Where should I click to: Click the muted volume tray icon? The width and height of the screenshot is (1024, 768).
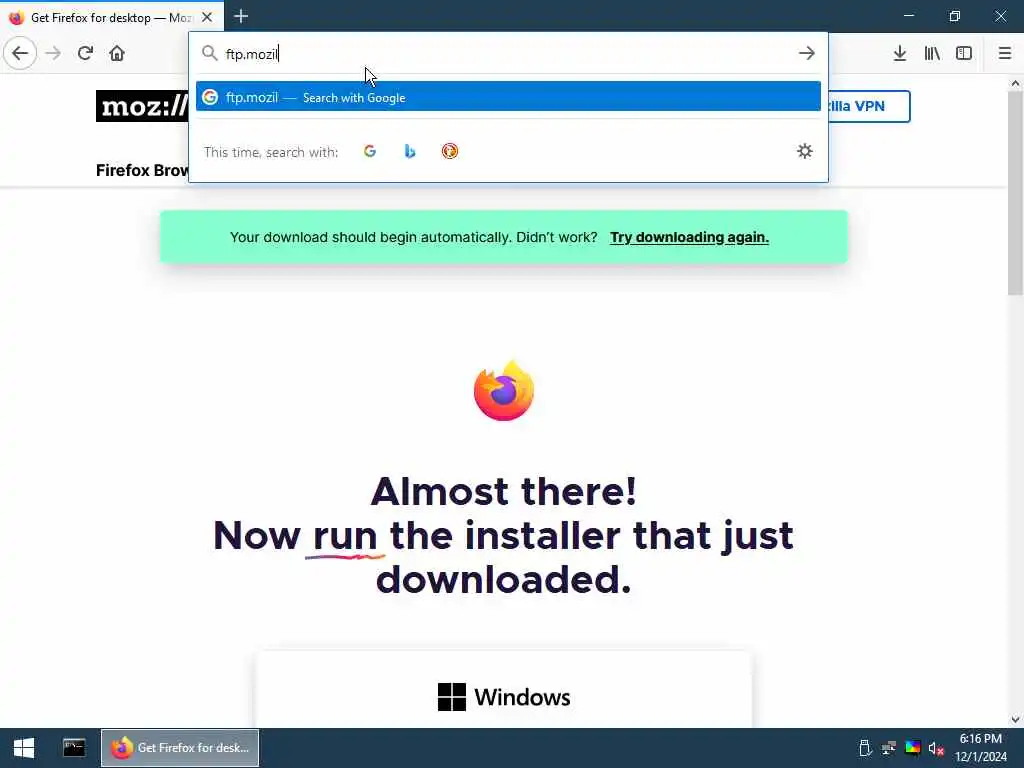936,748
